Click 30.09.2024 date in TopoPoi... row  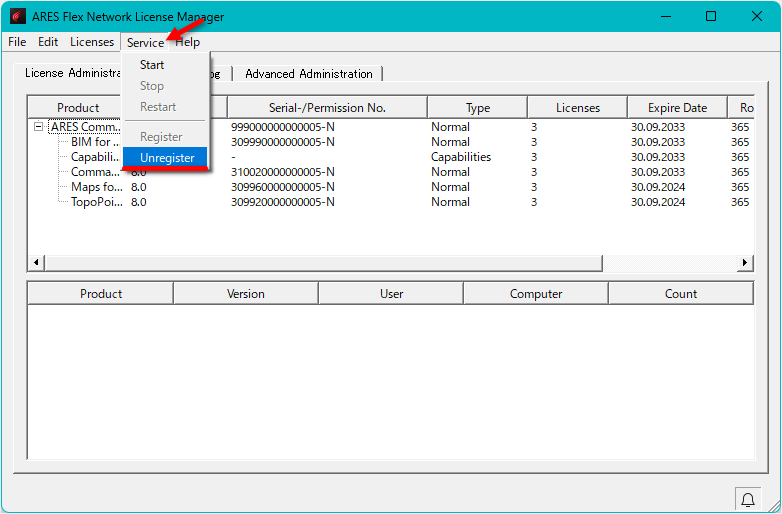pyautogui.click(x=658, y=202)
